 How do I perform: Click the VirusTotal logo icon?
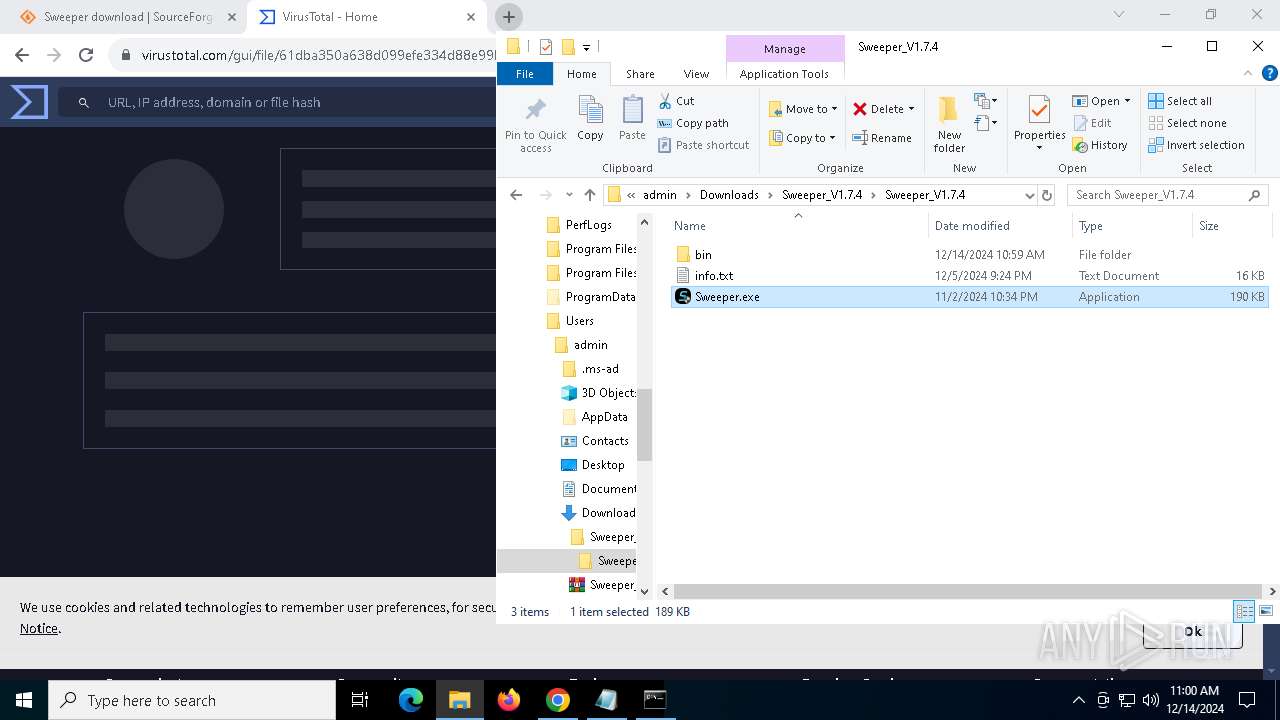point(29,102)
